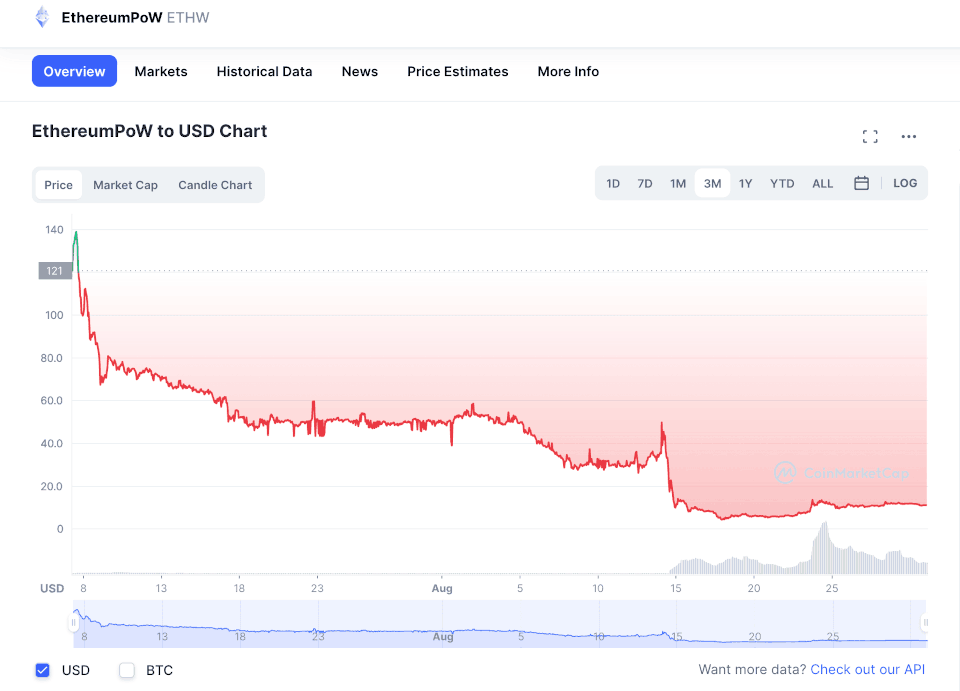Image resolution: width=960 pixels, height=691 pixels.
Task: Open fullscreen chart view
Action: [x=870, y=136]
